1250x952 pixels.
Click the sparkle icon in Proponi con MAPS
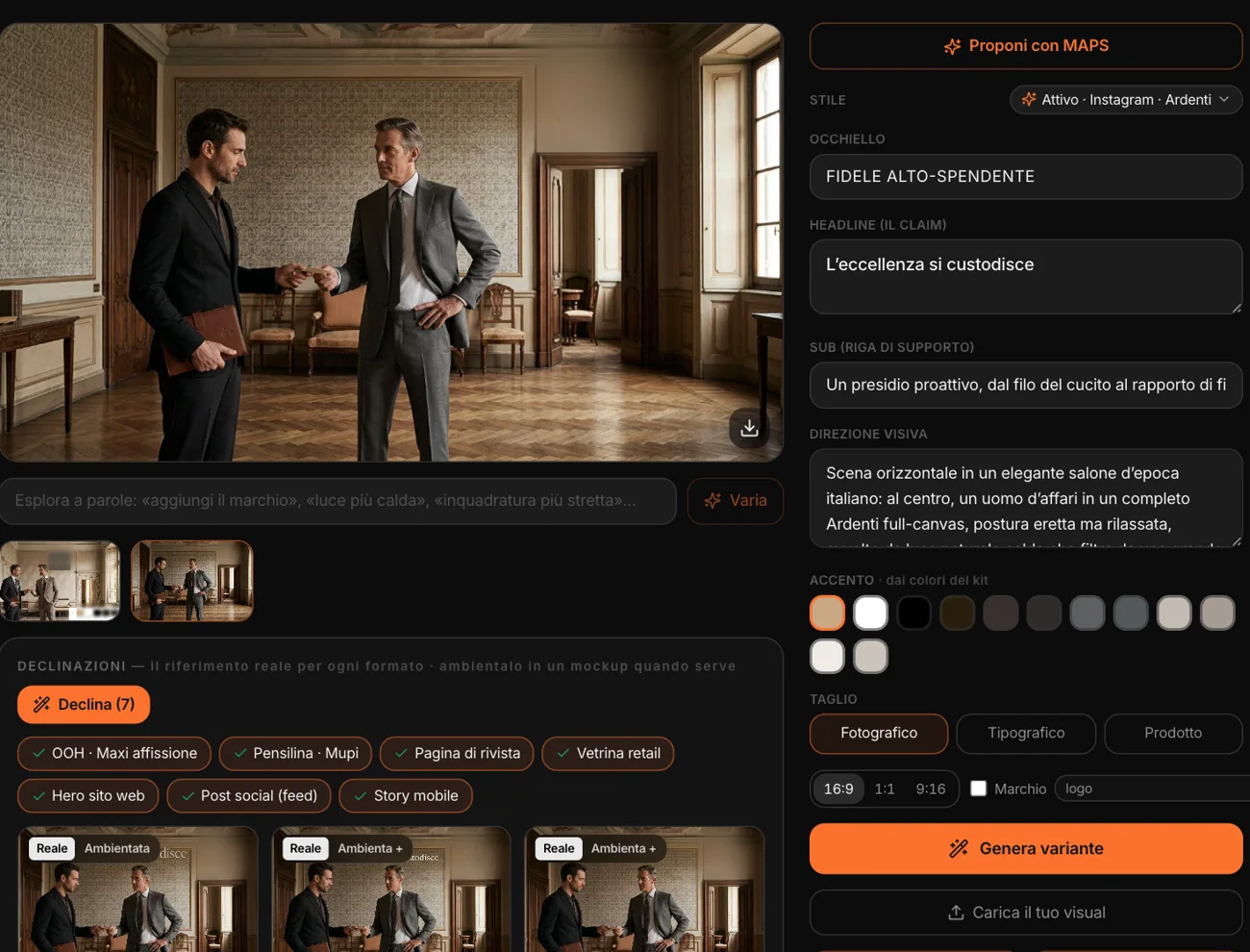pyautogui.click(x=952, y=46)
